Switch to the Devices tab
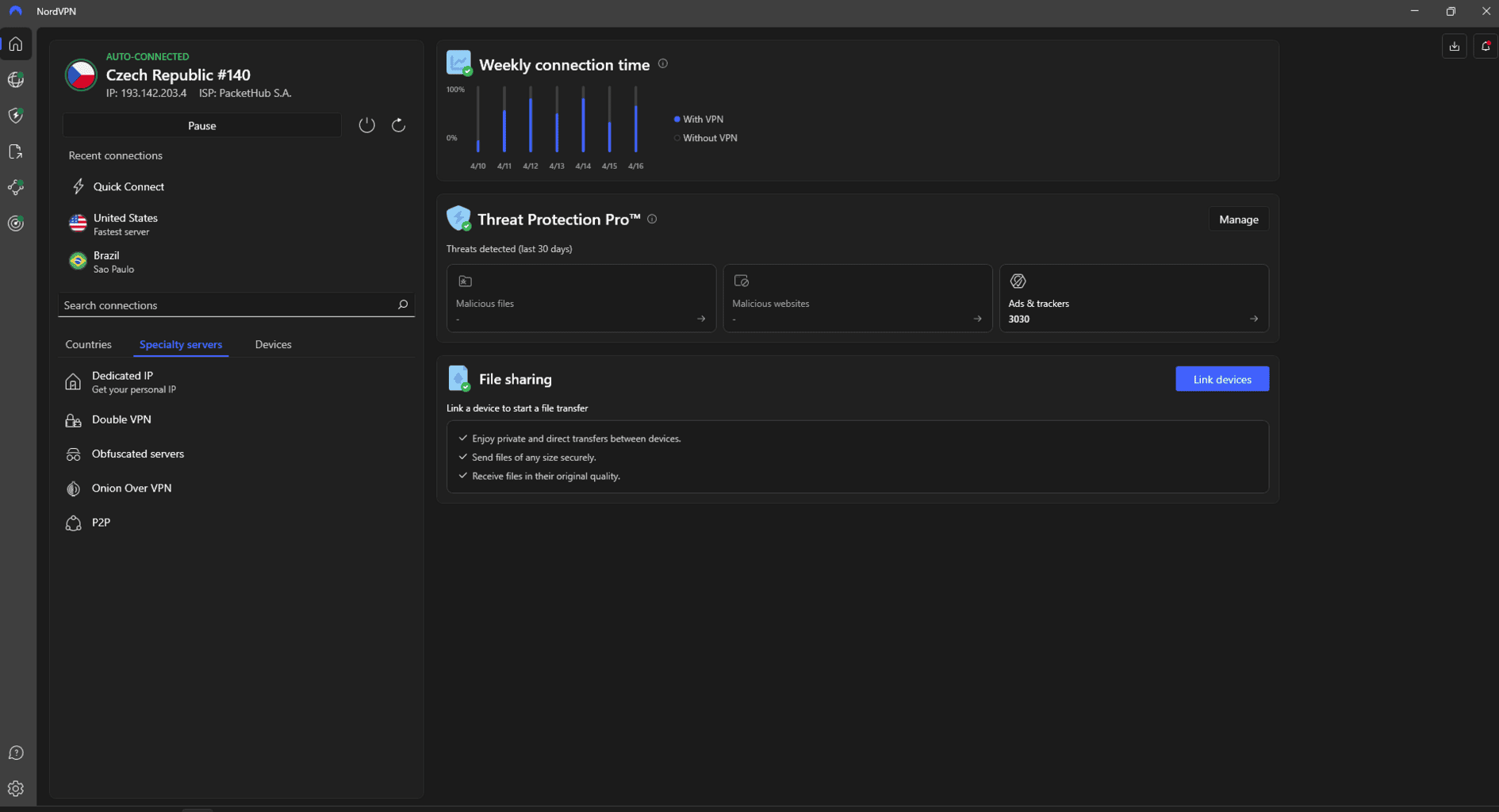 click(x=273, y=344)
